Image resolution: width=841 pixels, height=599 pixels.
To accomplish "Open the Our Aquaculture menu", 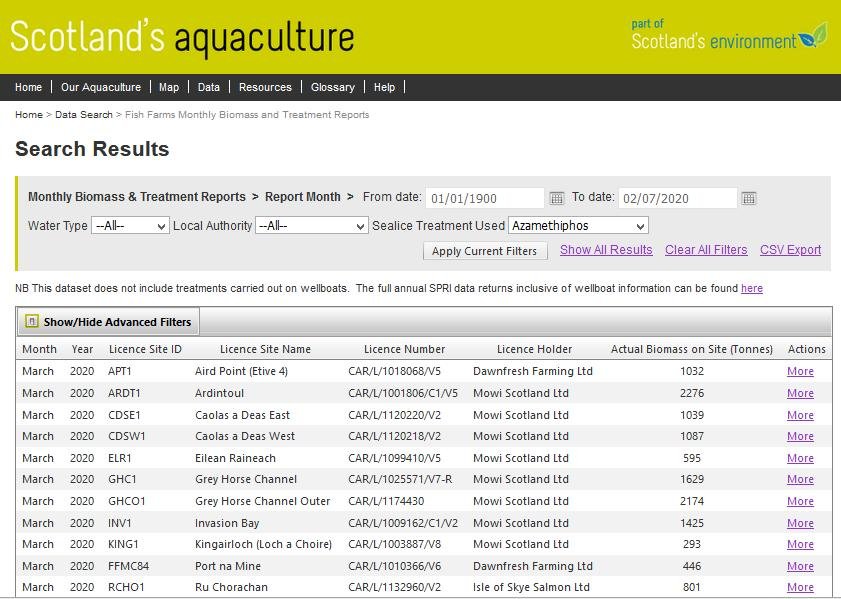I will pyautogui.click(x=101, y=87).
